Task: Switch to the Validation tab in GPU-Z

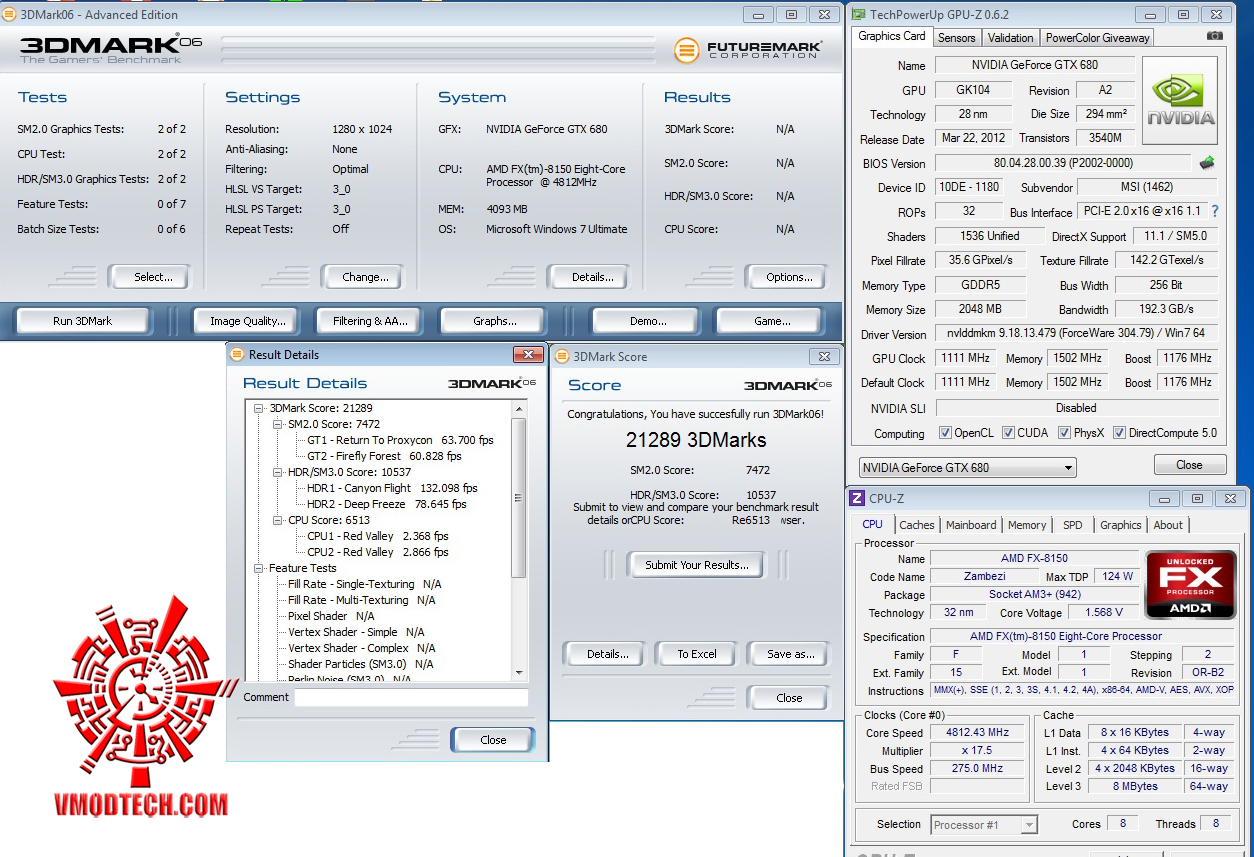Action: click(1010, 38)
